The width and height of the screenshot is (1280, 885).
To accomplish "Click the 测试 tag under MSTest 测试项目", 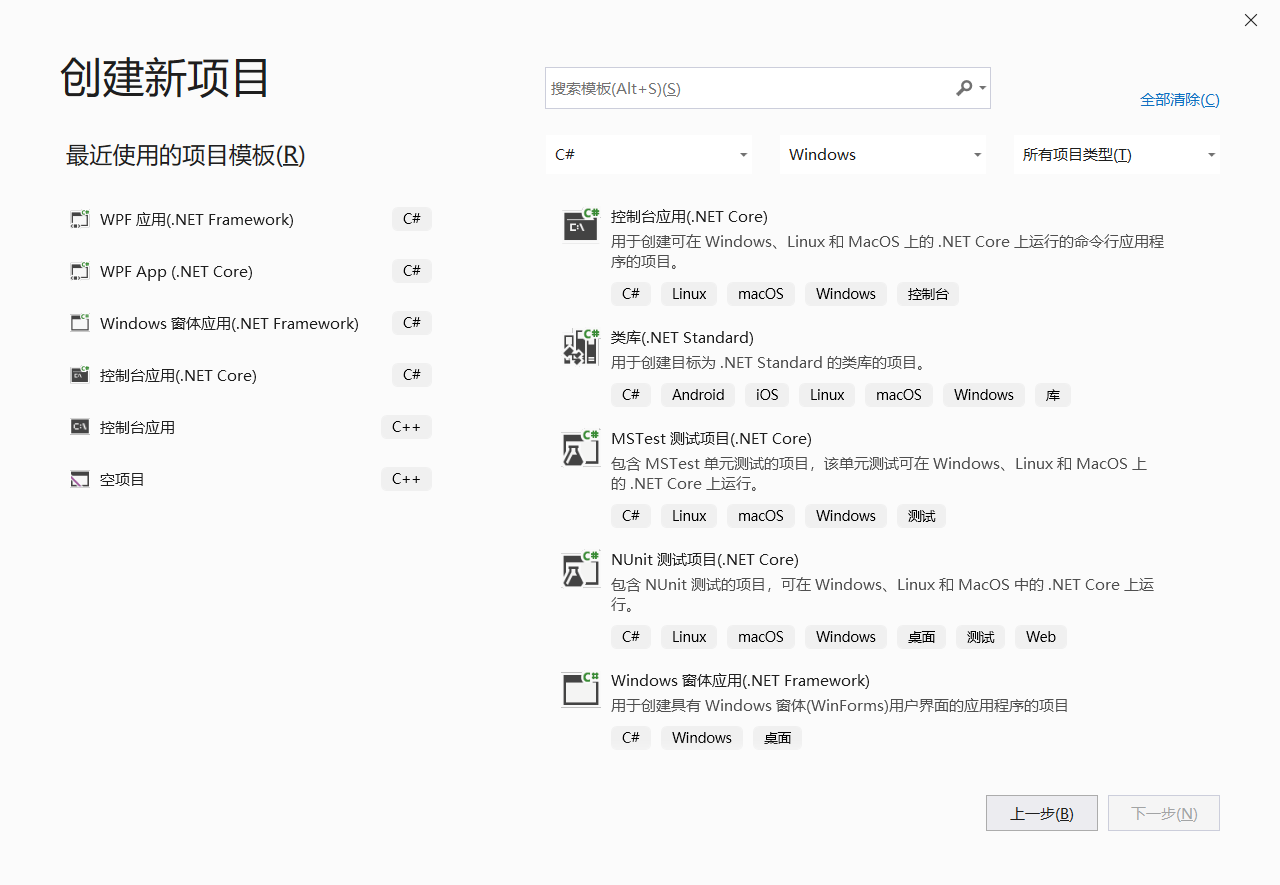I will coord(922,516).
